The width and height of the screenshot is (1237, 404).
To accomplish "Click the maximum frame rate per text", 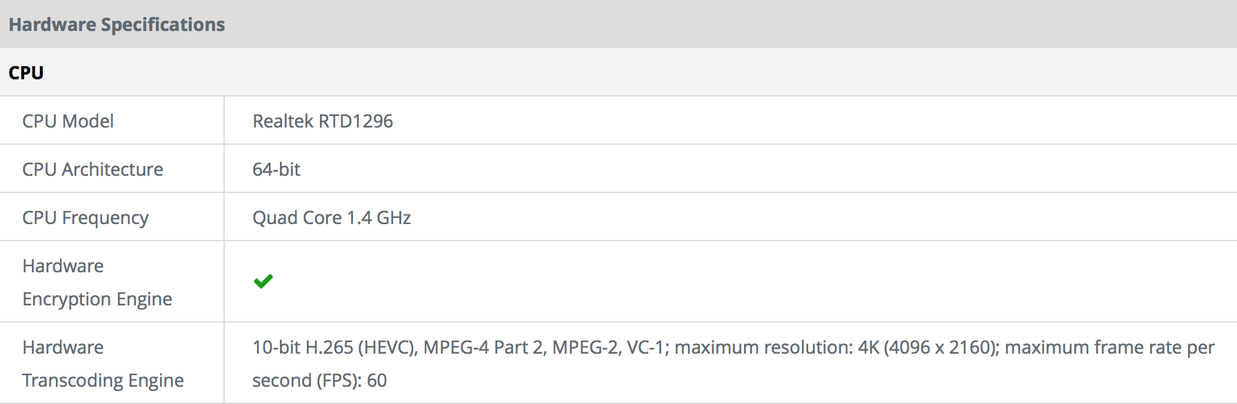I will pos(1110,347).
